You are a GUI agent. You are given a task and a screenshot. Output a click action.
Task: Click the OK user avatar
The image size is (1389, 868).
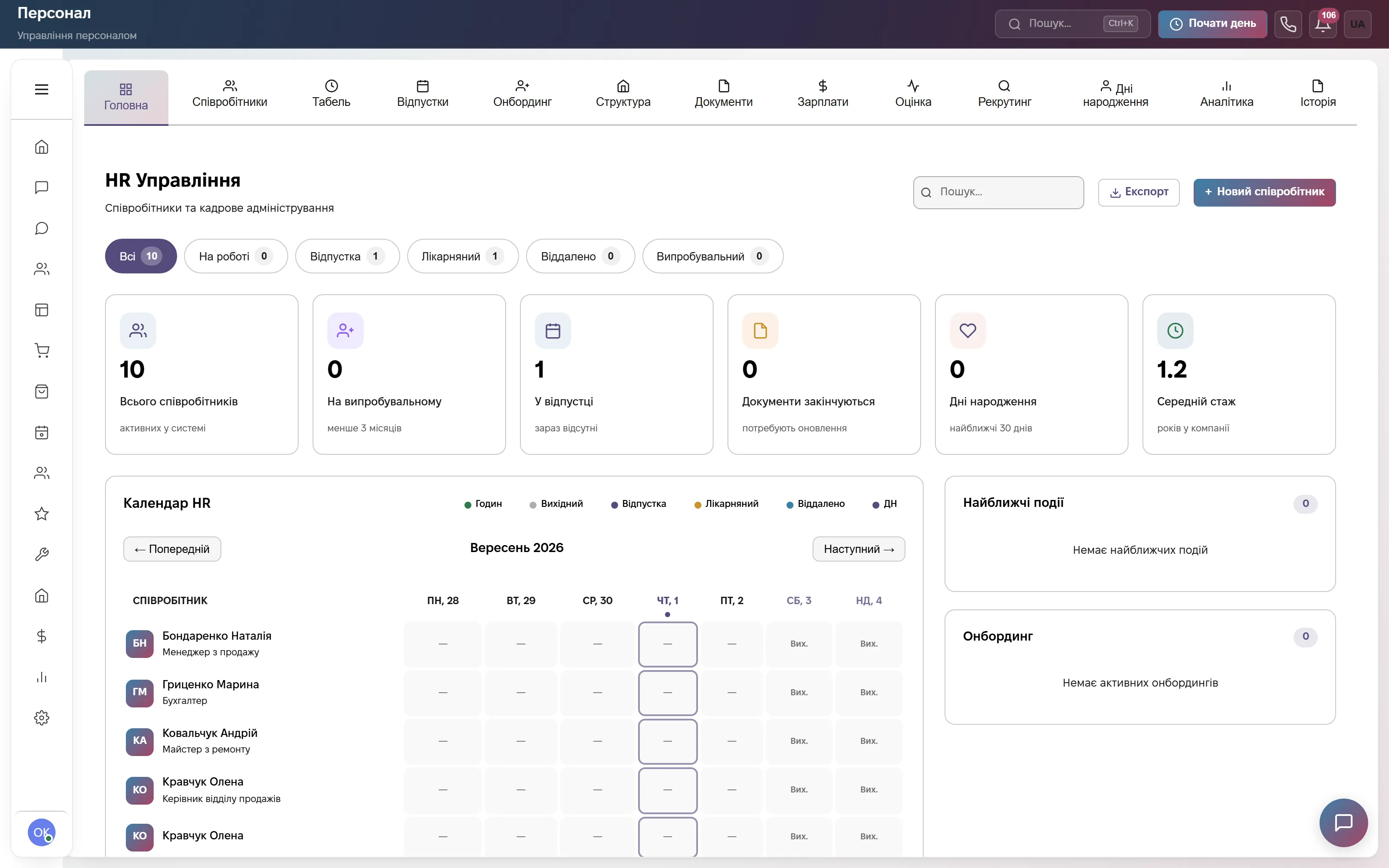tap(41, 832)
